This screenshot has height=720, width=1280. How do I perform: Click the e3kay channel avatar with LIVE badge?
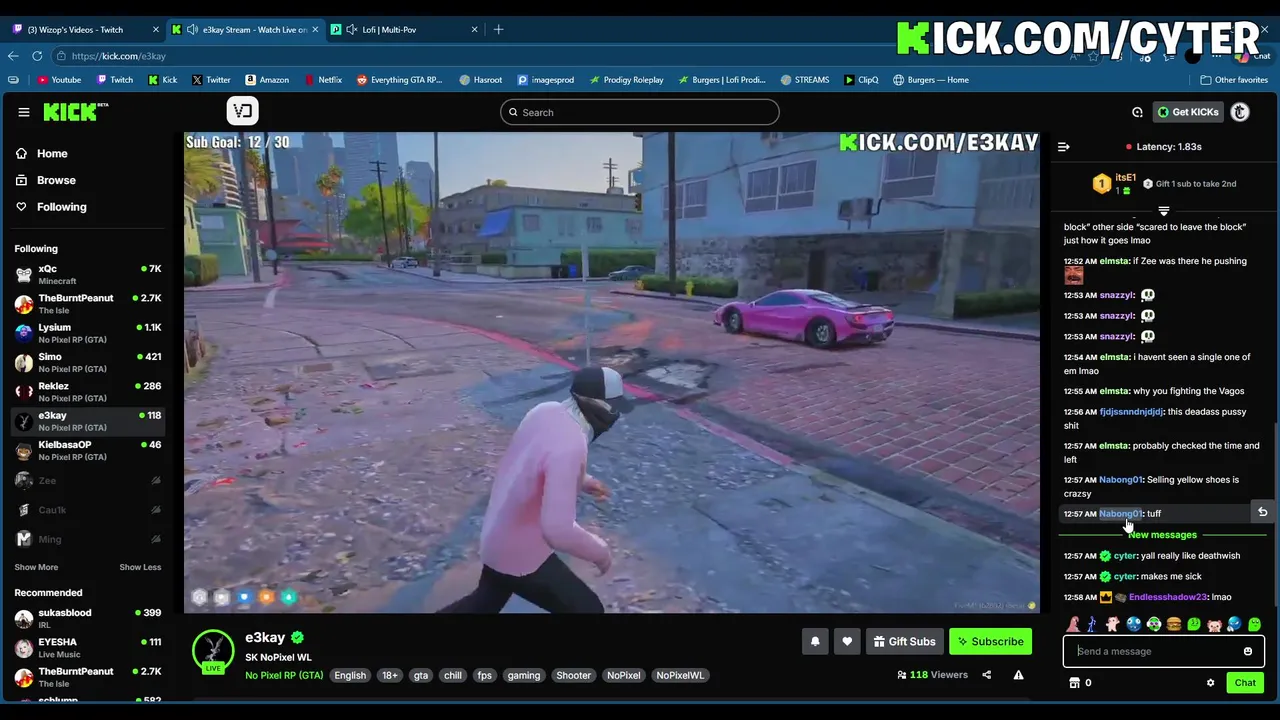(x=213, y=651)
